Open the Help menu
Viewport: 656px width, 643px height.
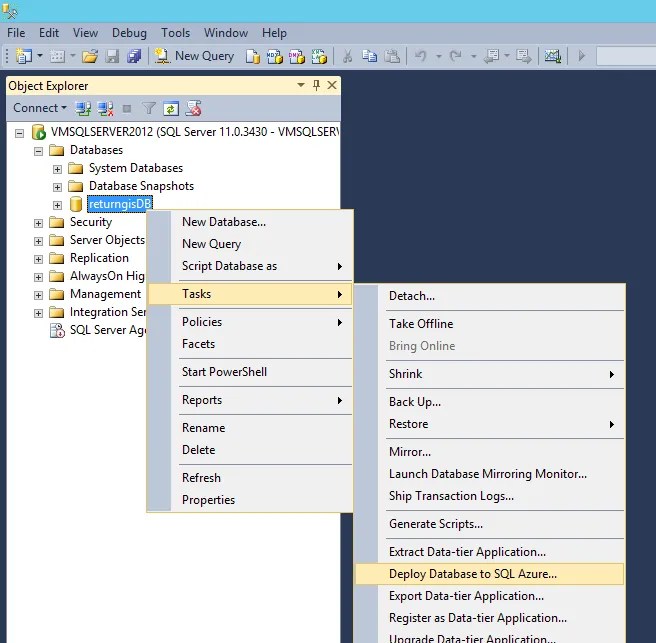coord(274,33)
